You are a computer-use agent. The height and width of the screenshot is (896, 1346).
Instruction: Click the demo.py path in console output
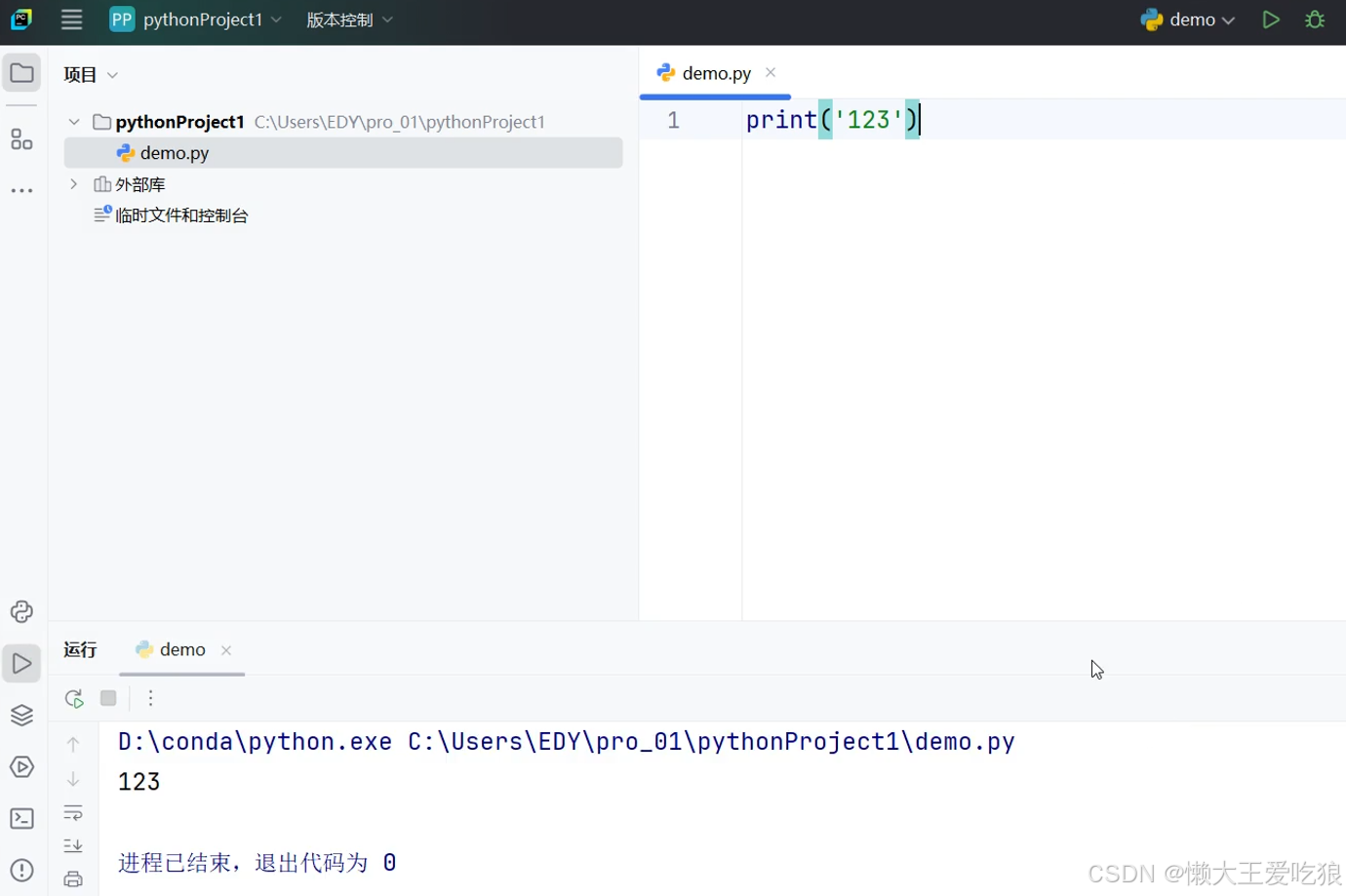click(x=712, y=742)
